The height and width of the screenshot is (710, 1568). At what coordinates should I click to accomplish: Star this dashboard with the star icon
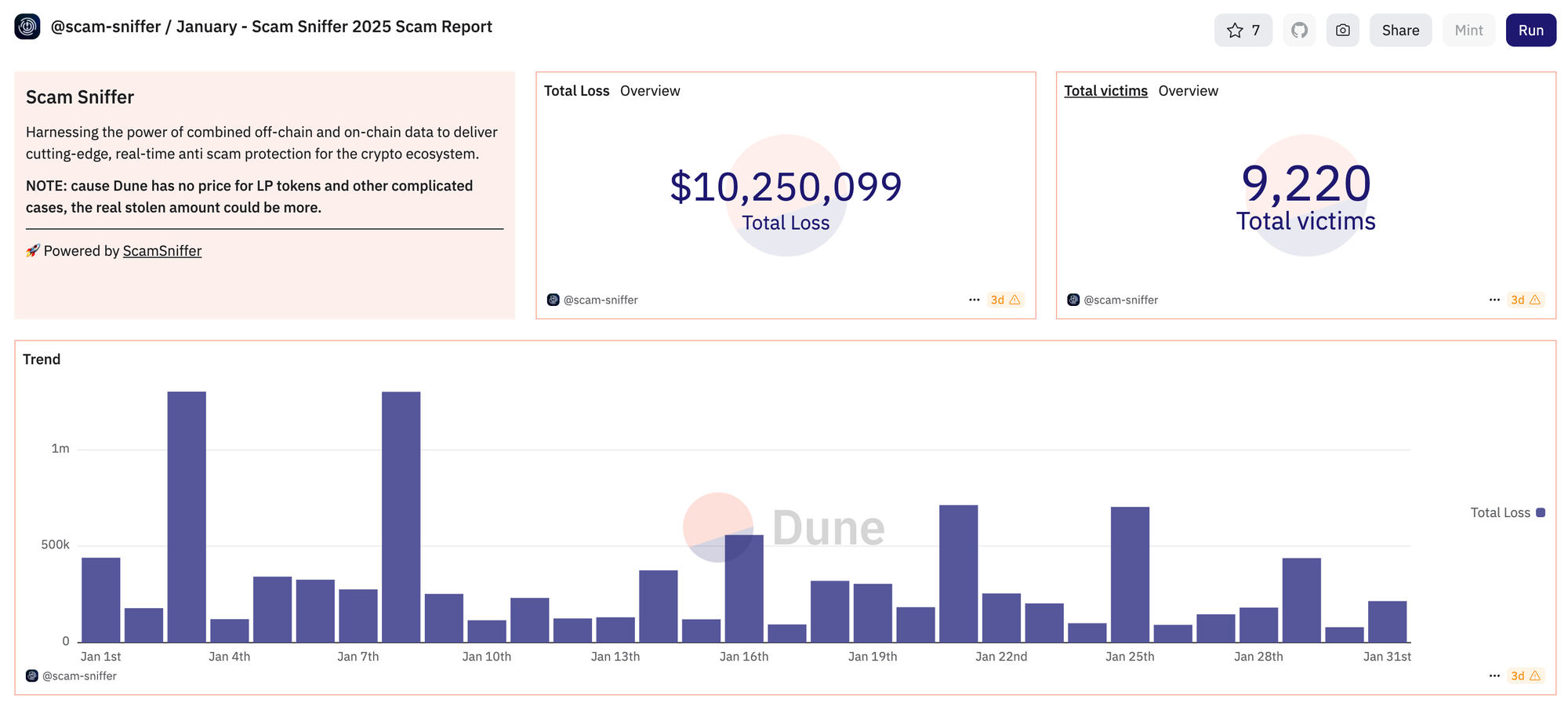pos(1243,31)
